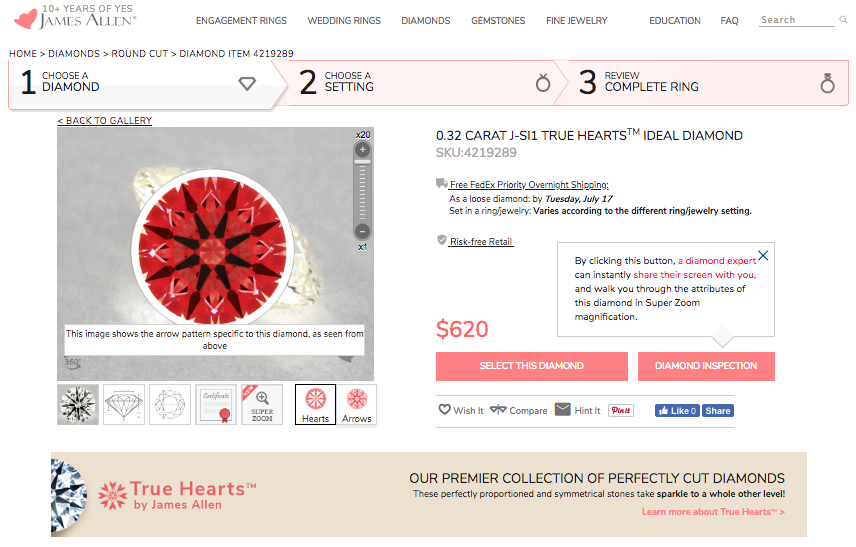The width and height of the screenshot is (856, 547).
Task: Click the Diamond Inspection button
Action: click(x=706, y=366)
